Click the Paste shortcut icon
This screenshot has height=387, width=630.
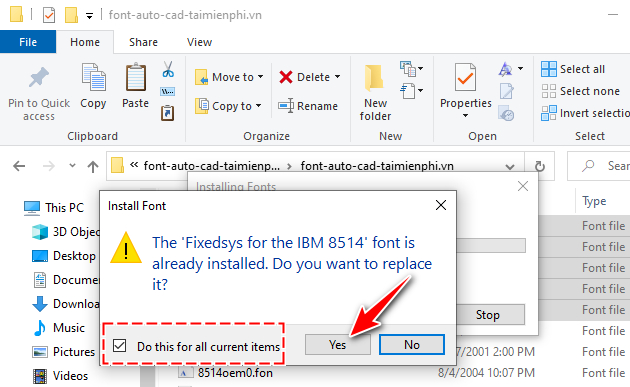168,113
